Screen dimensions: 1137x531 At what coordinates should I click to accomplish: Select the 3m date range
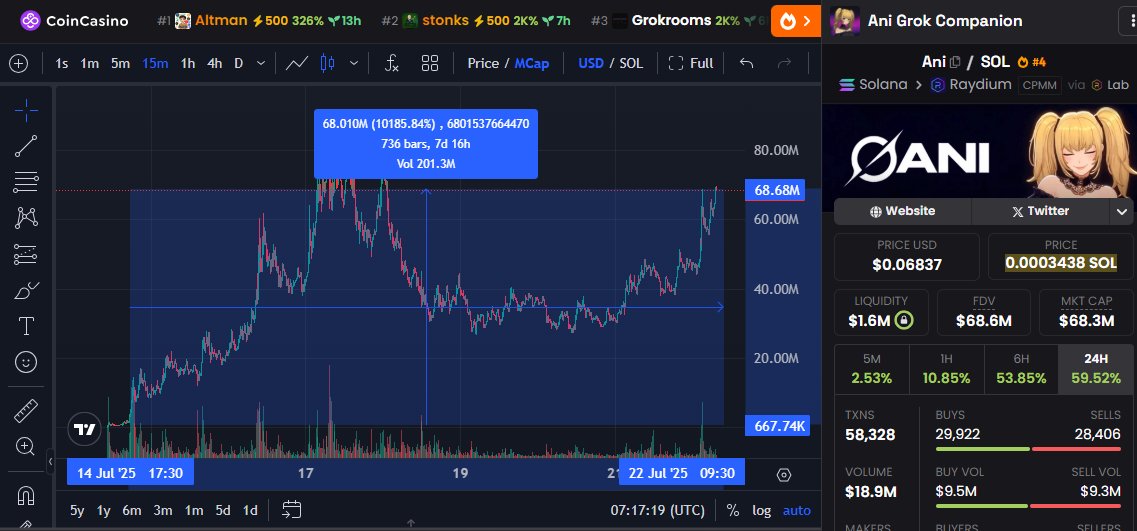coord(162,511)
